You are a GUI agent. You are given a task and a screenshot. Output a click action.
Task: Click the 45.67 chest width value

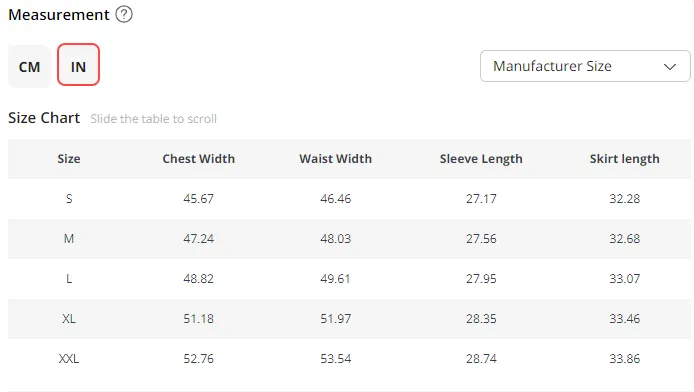pyautogui.click(x=199, y=199)
